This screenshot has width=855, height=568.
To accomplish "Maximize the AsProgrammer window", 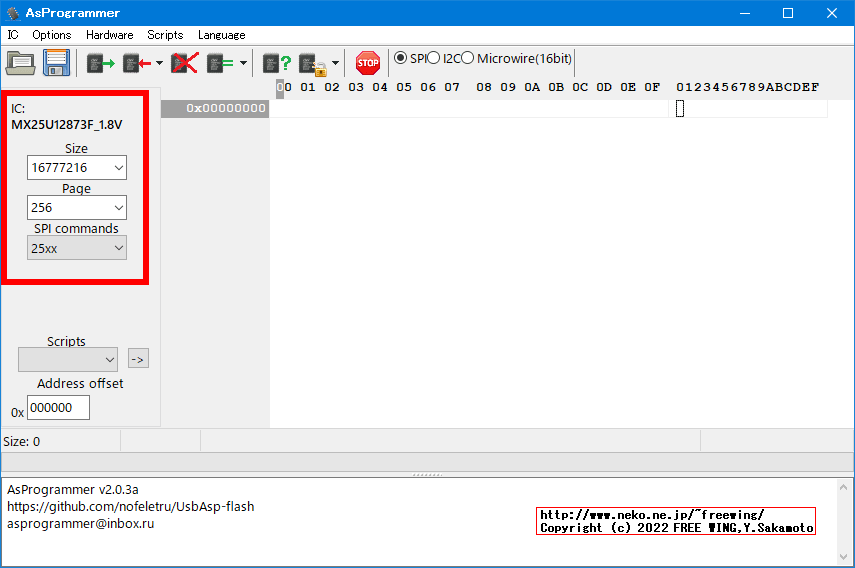I will pos(788,13).
